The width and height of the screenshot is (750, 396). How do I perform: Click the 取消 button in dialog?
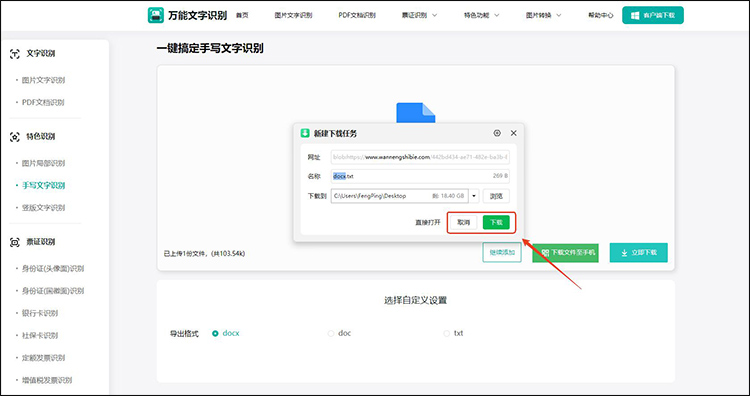tap(463, 222)
